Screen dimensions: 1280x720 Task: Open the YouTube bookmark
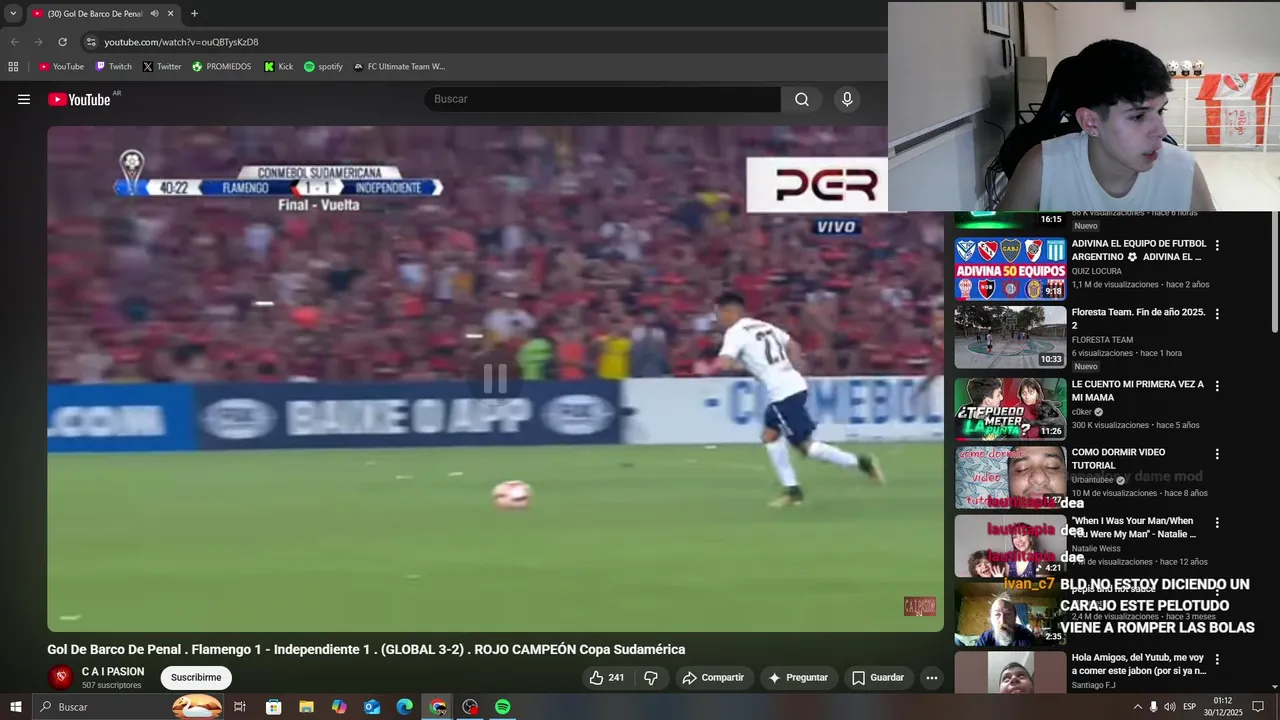pyautogui.click(x=61, y=67)
